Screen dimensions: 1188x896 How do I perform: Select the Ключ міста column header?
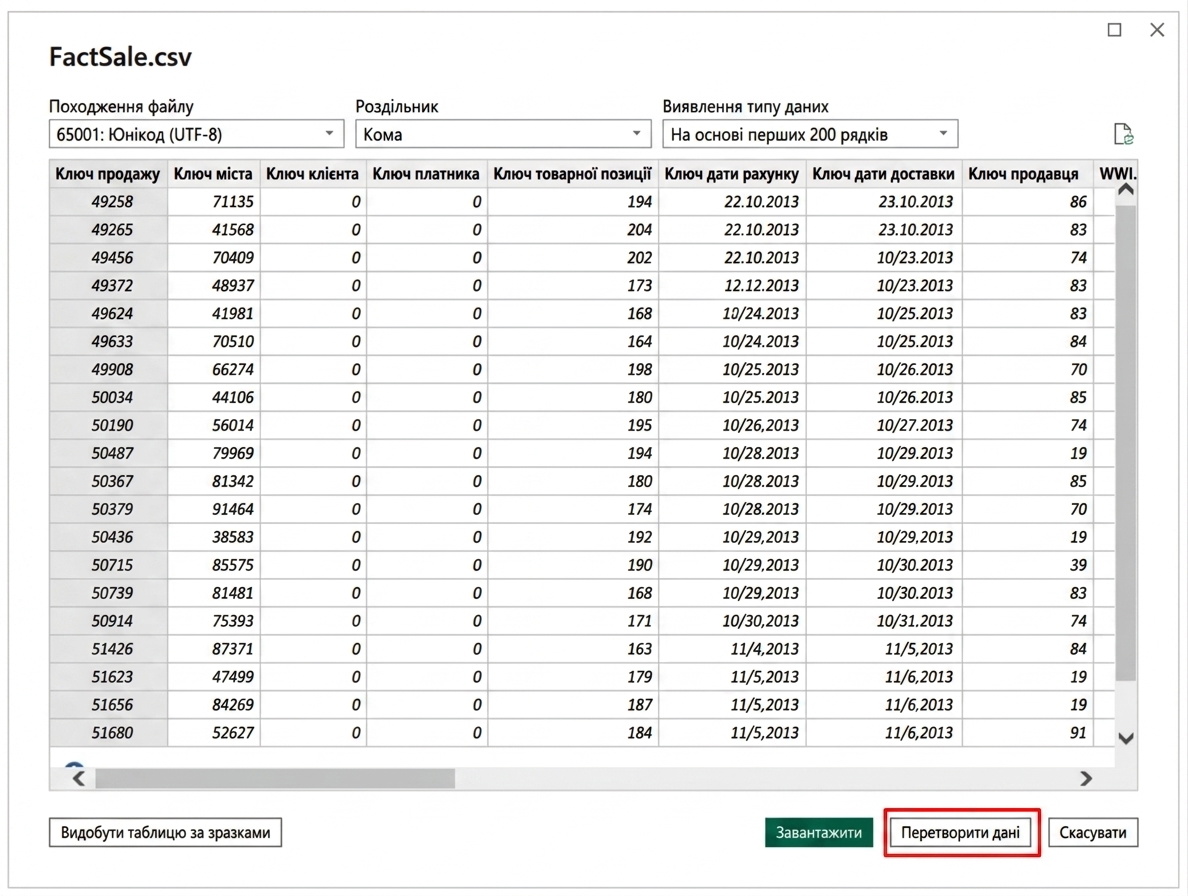point(213,173)
